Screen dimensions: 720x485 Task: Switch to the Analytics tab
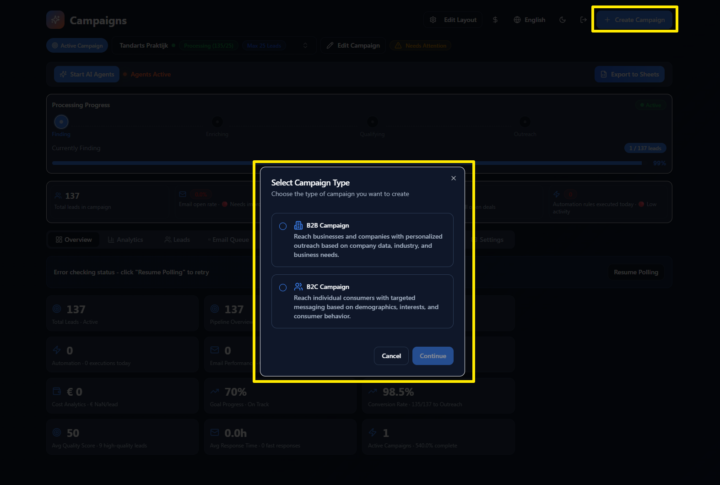(125, 240)
